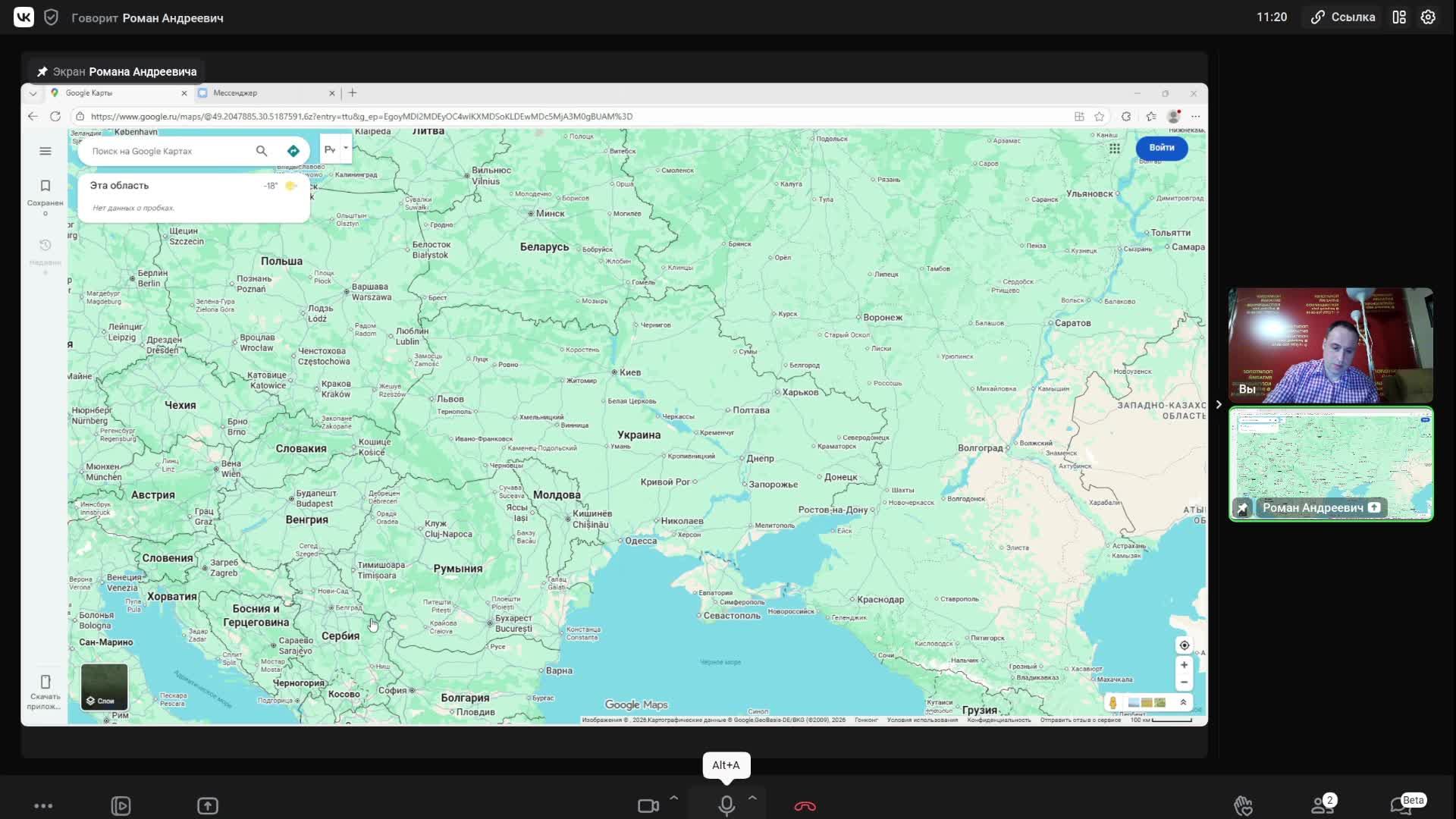The height and width of the screenshot is (819, 1456).
Task: Change the call layout grid icon
Action: tap(1399, 17)
